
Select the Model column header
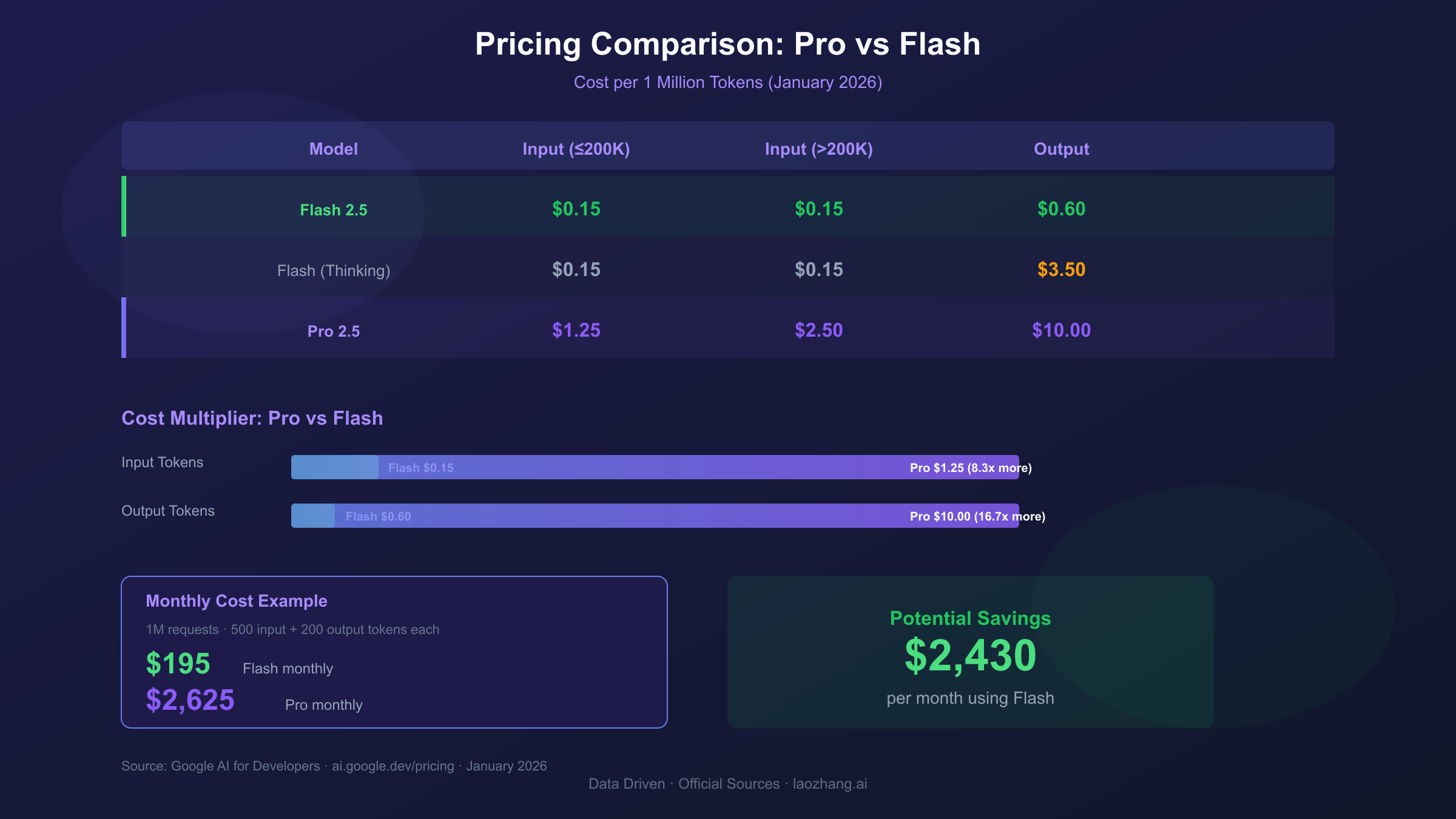pos(333,149)
